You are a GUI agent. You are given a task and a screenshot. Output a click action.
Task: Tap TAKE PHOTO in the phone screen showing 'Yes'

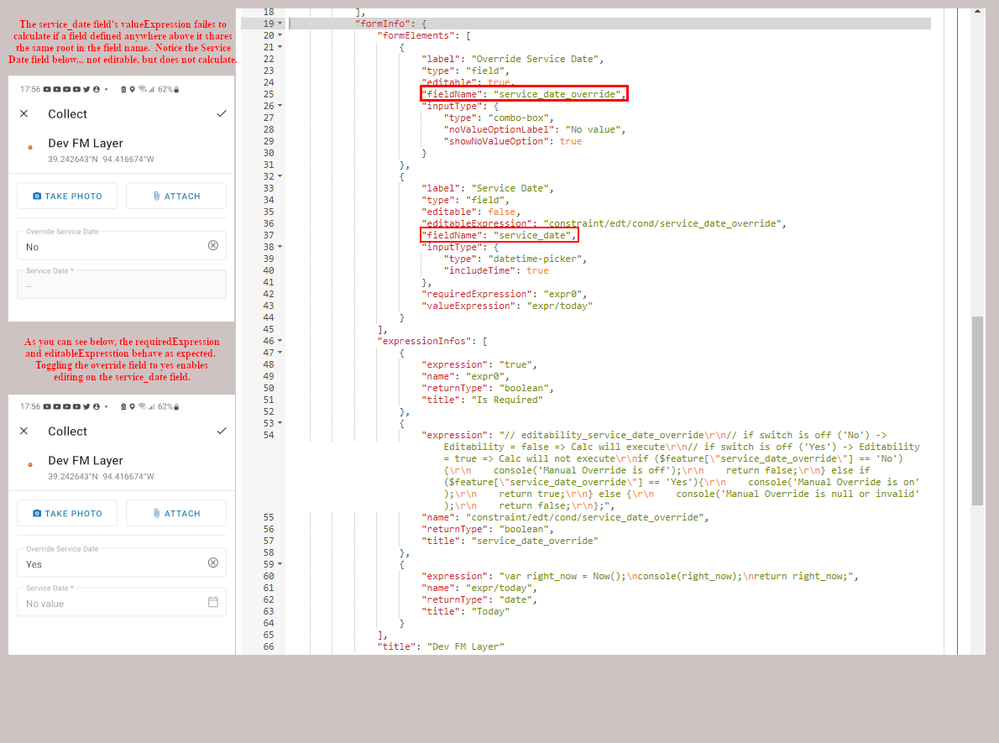(67, 514)
